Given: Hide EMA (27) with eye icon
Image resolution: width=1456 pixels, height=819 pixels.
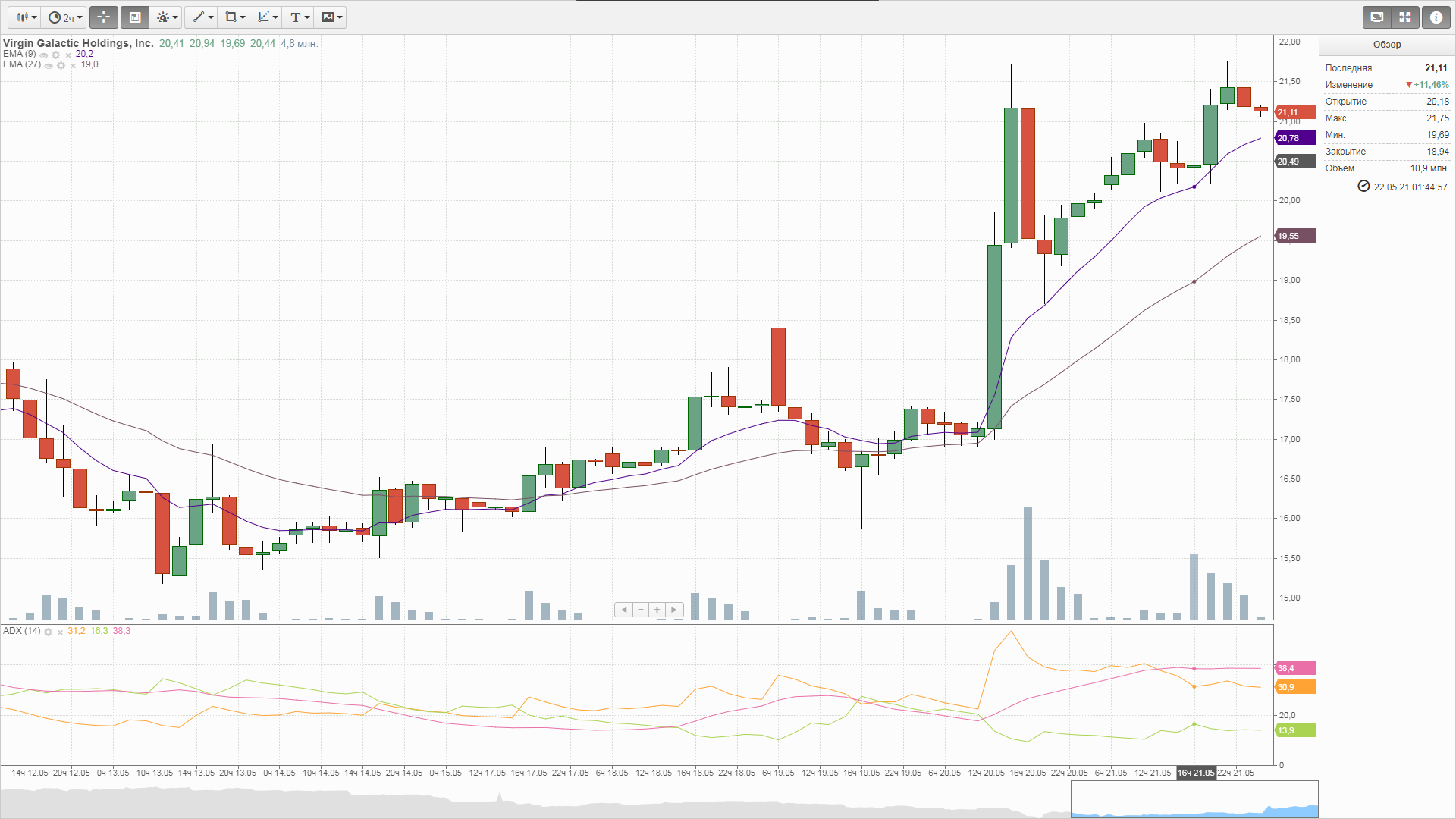Looking at the screenshot, I should [49, 65].
